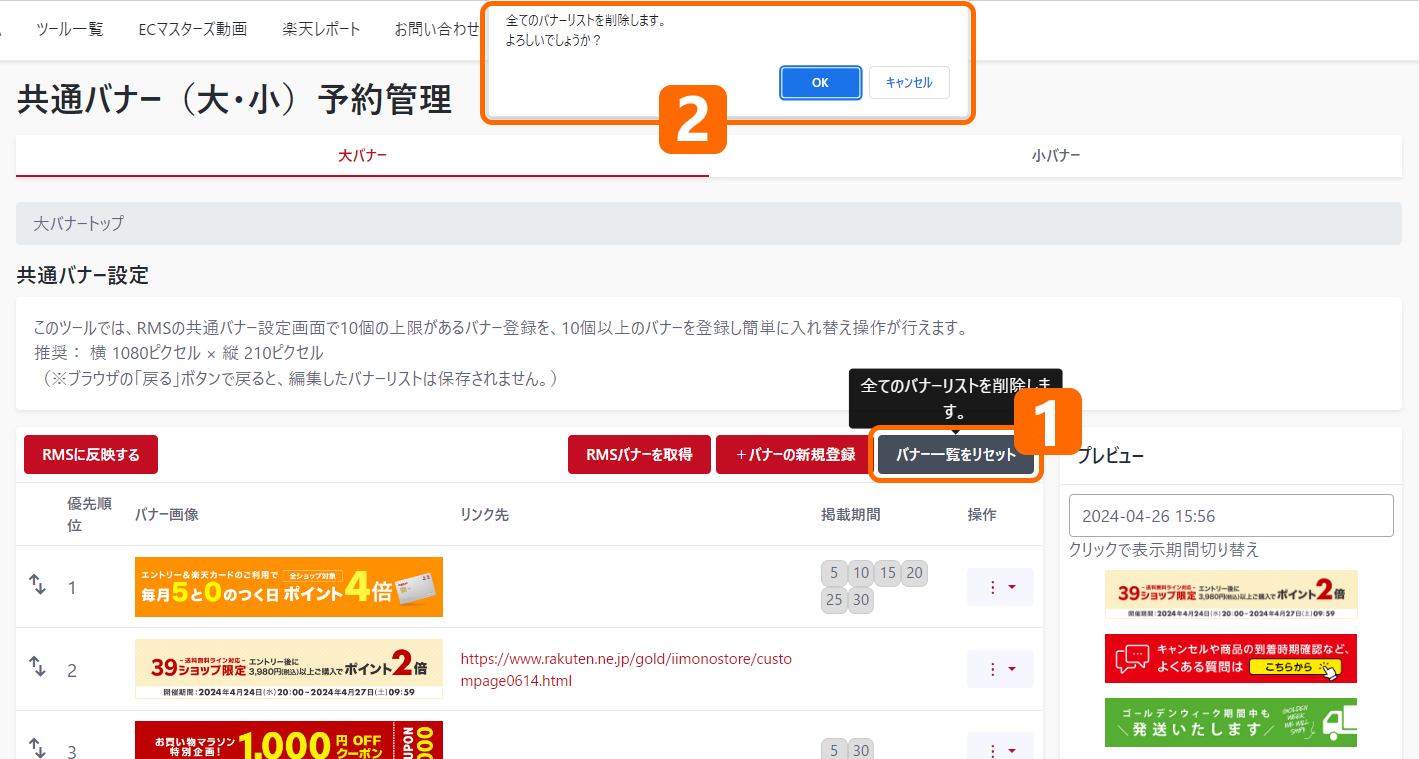Click リンク先 column header
Image resolution: width=1419 pixels, height=759 pixels.
(484, 514)
